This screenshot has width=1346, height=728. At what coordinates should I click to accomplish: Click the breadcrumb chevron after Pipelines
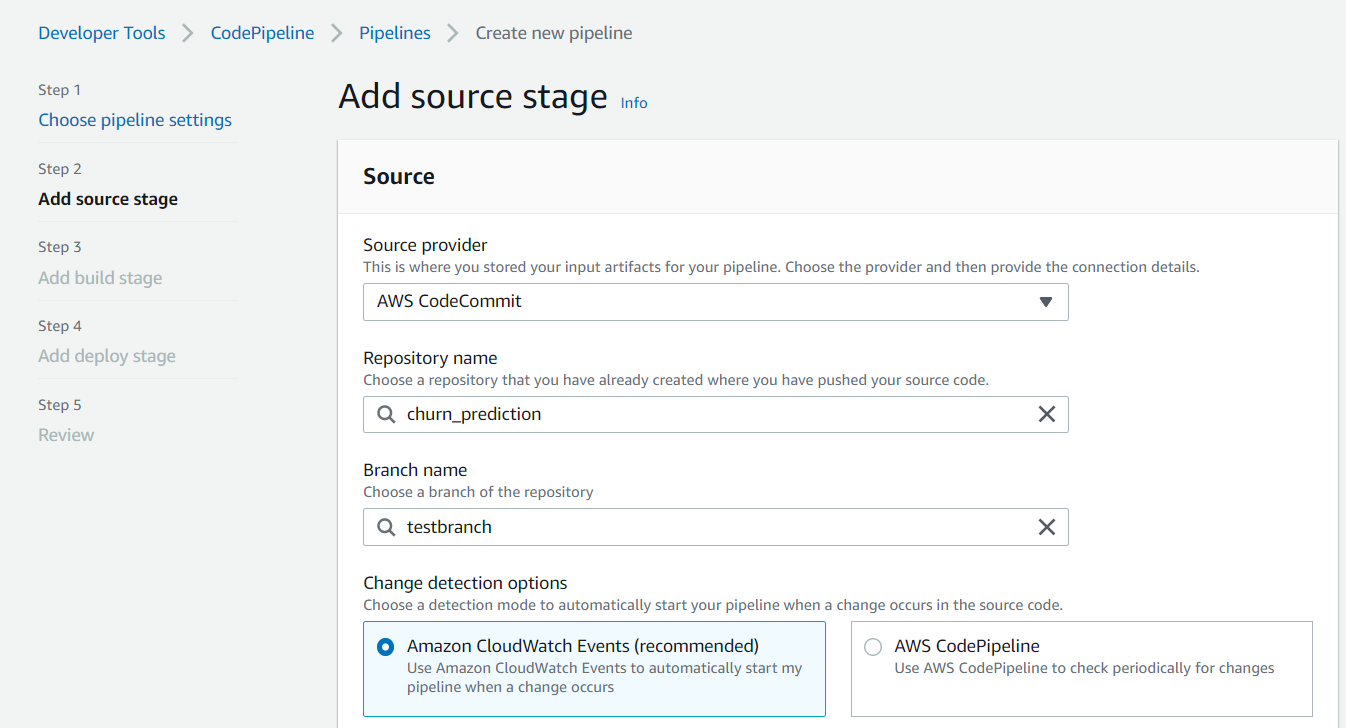(x=453, y=33)
